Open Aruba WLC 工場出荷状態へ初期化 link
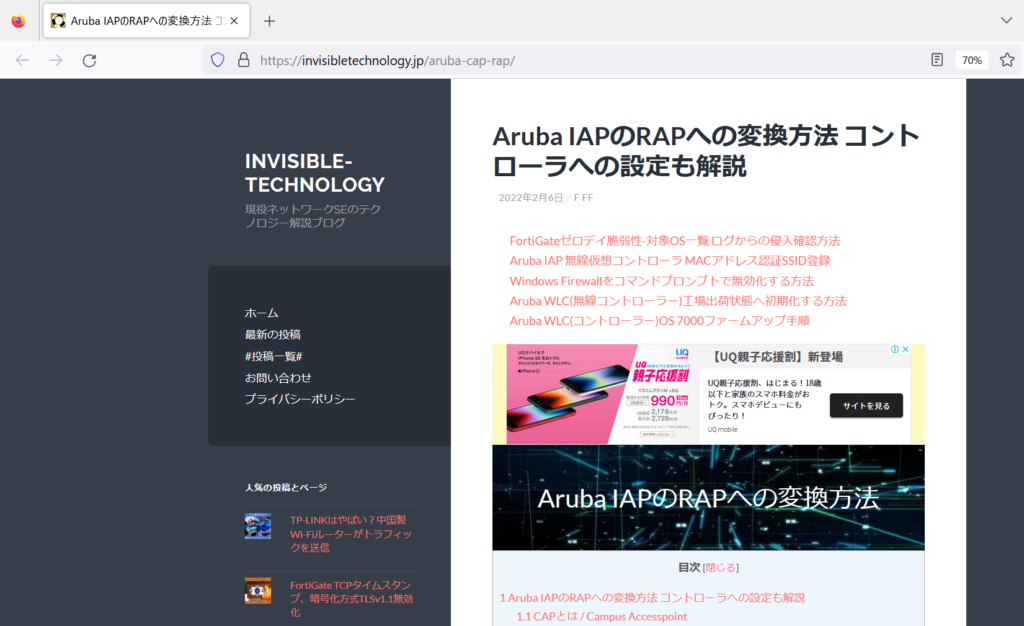This screenshot has height=626, width=1024. pyautogui.click(x=678, y=301)
